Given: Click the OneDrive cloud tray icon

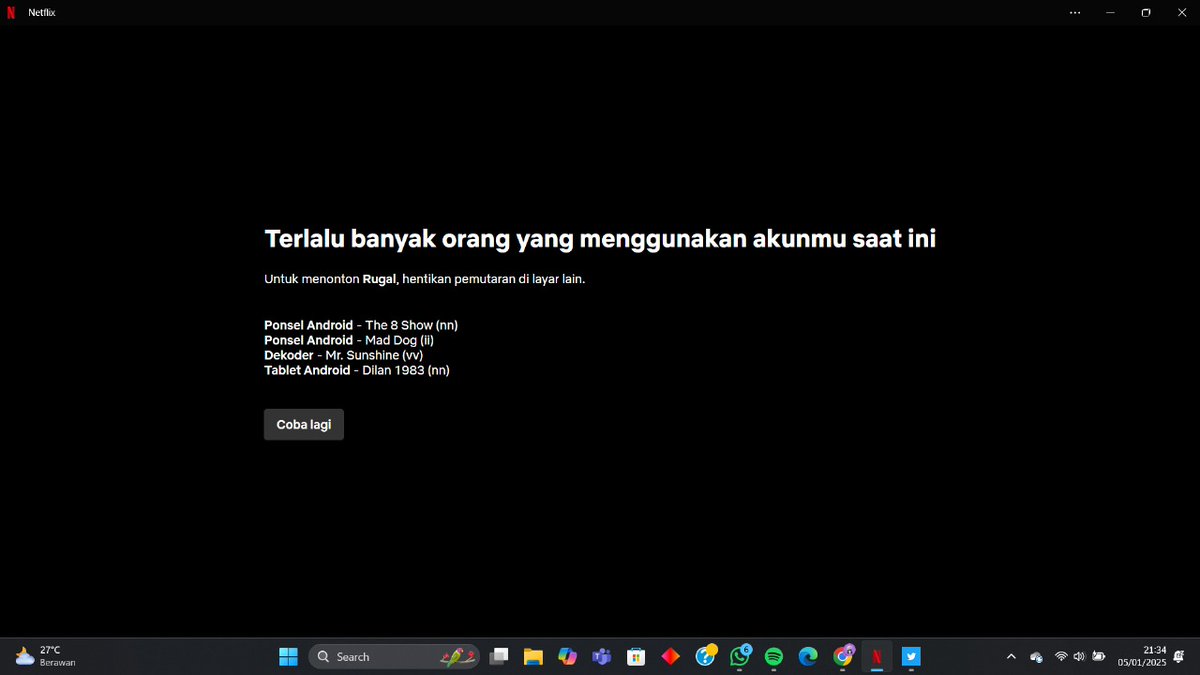Looking at the screenshot, I should tap(1036, 657).
